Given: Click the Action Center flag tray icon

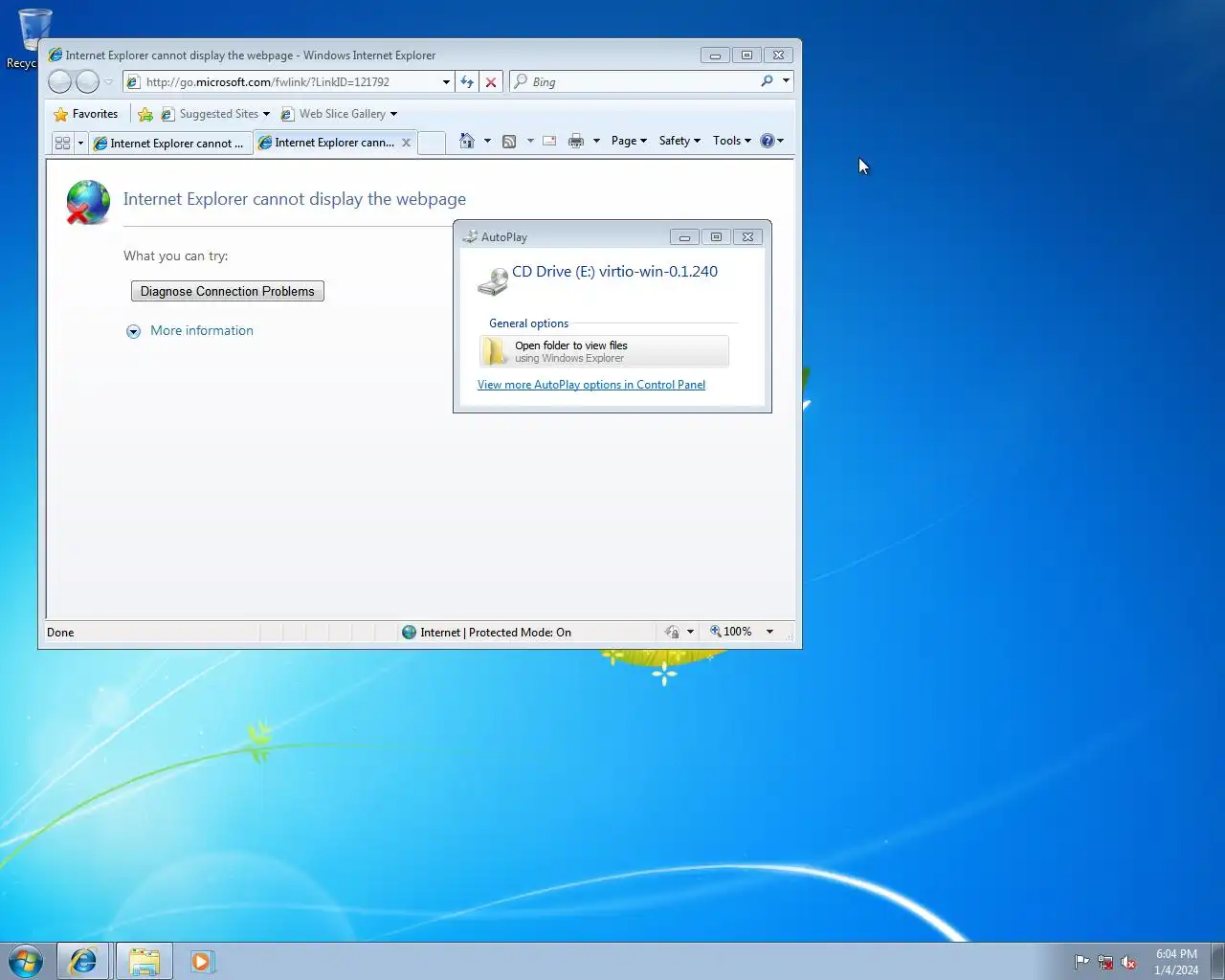Looking at the screenshot, I should [1081, 962].
